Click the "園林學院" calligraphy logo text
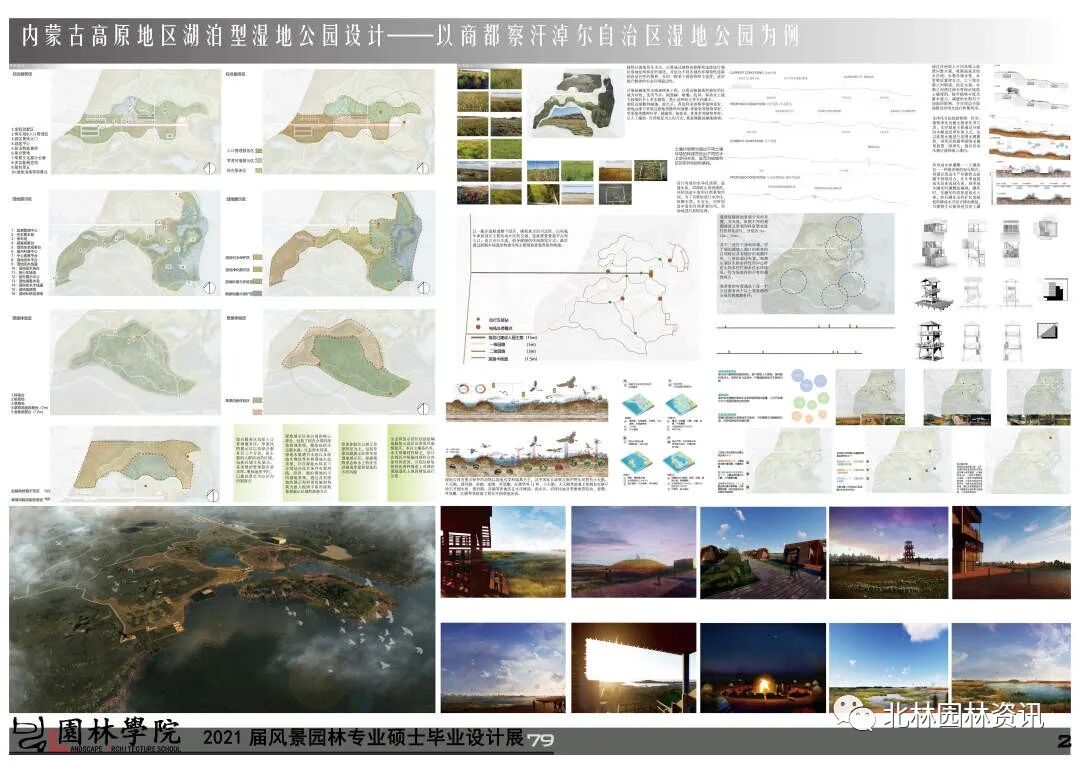Screen dimensions: 1080x764 coord(118,732)
